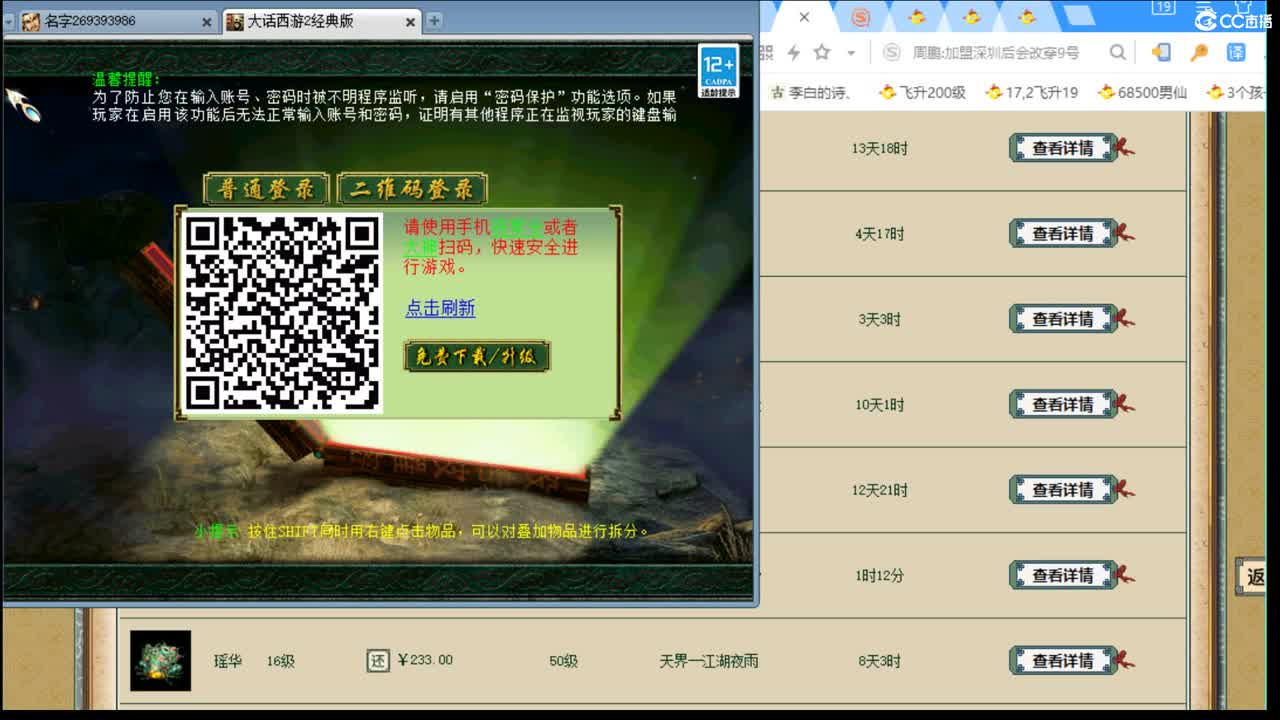
Task: Click 查看详情 for the 8天3时 row
Action: tap(1062, 661)
